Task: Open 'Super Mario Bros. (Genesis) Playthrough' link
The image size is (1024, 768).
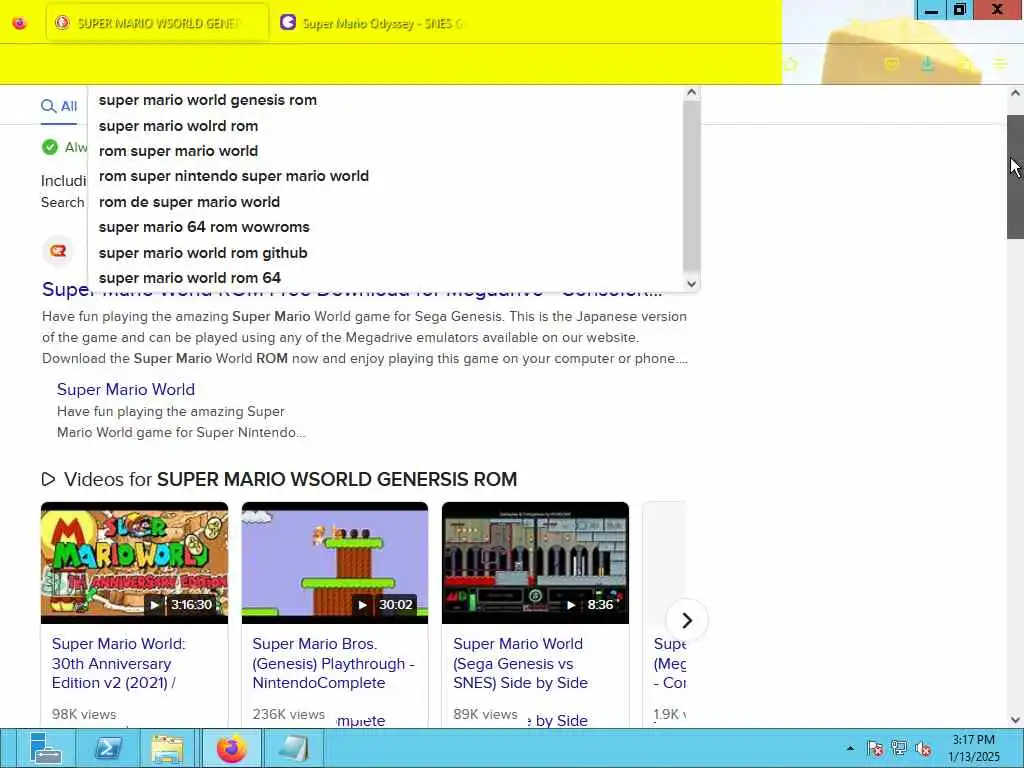Action: (333, 663)
